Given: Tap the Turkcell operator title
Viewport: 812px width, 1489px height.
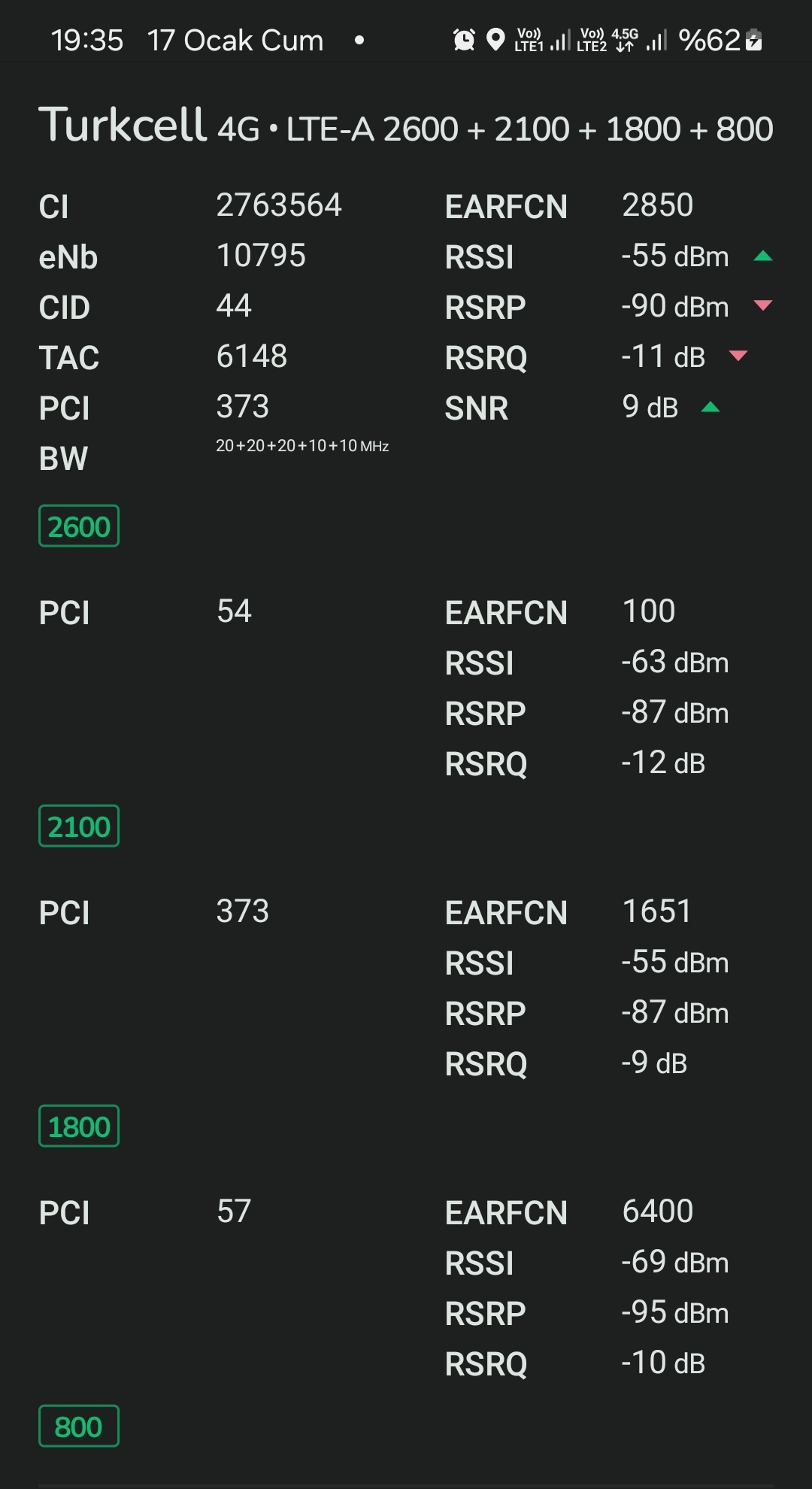Looking at the screenshot, I should click(x=123, y=125).
